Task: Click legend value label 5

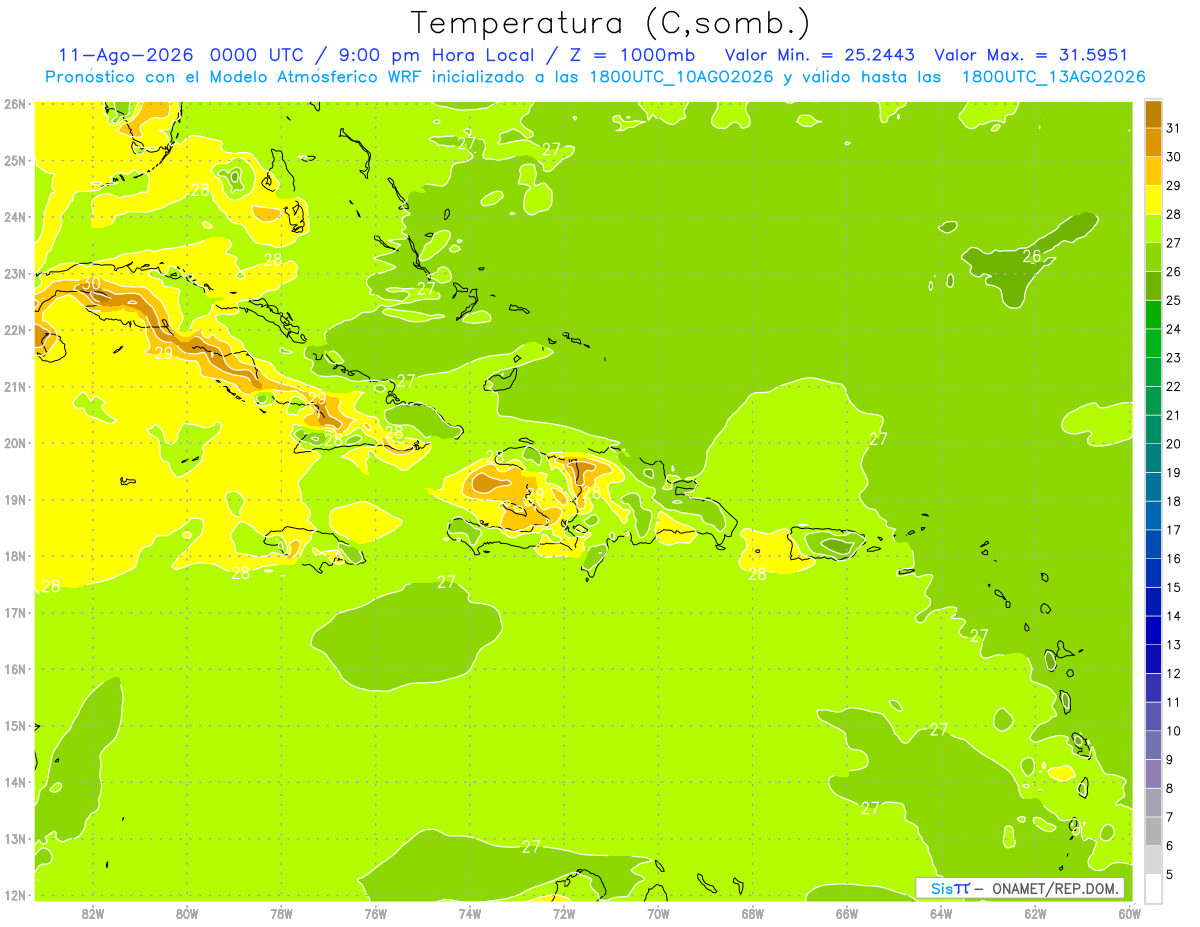Action: point(1170,874)
